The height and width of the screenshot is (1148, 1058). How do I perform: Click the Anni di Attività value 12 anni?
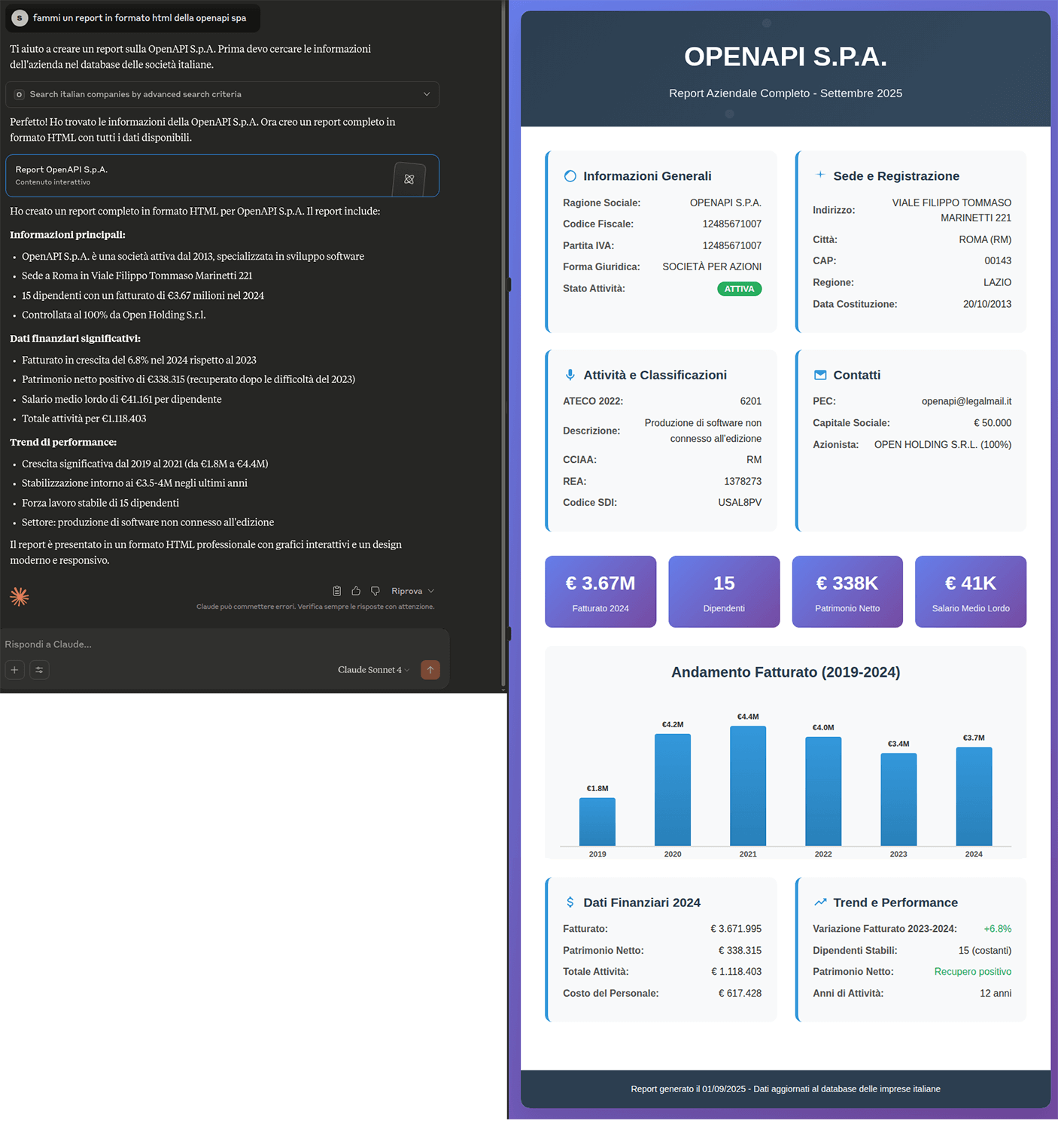click(x=995, y=994)
